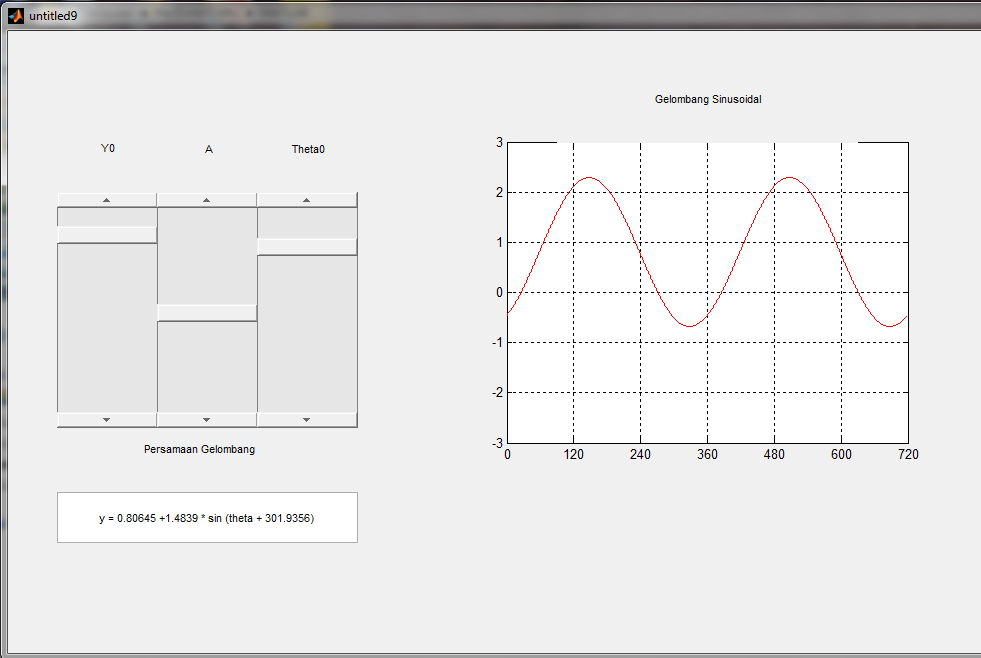This screenshot has width=981, height=658.
Task: Click the Theta0 column header label
Action: (307, 148)
